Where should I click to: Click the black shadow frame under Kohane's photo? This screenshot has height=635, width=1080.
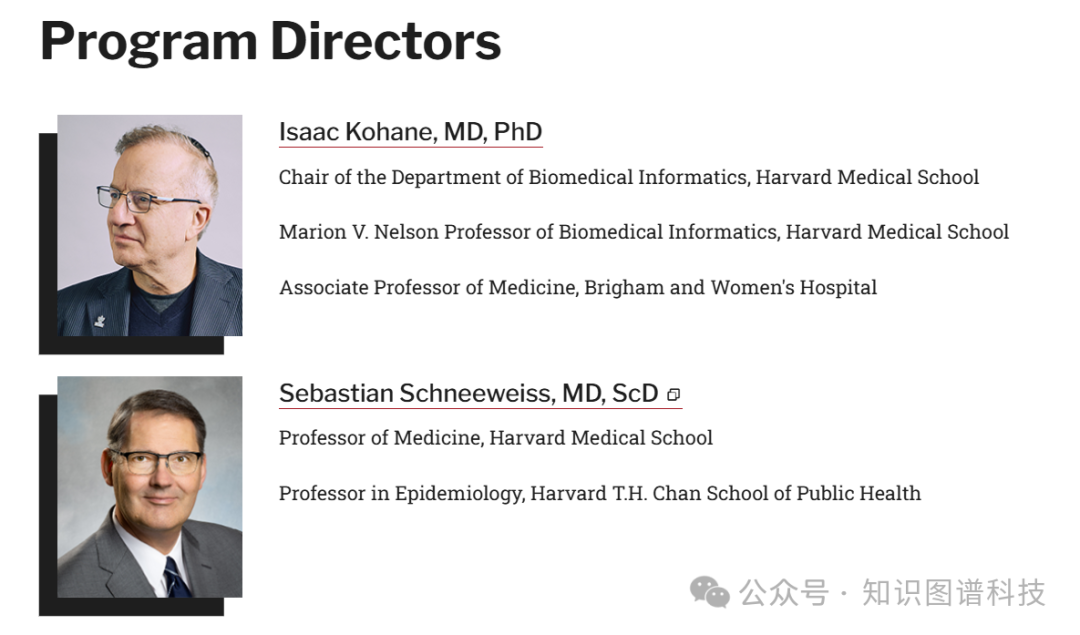131,345
